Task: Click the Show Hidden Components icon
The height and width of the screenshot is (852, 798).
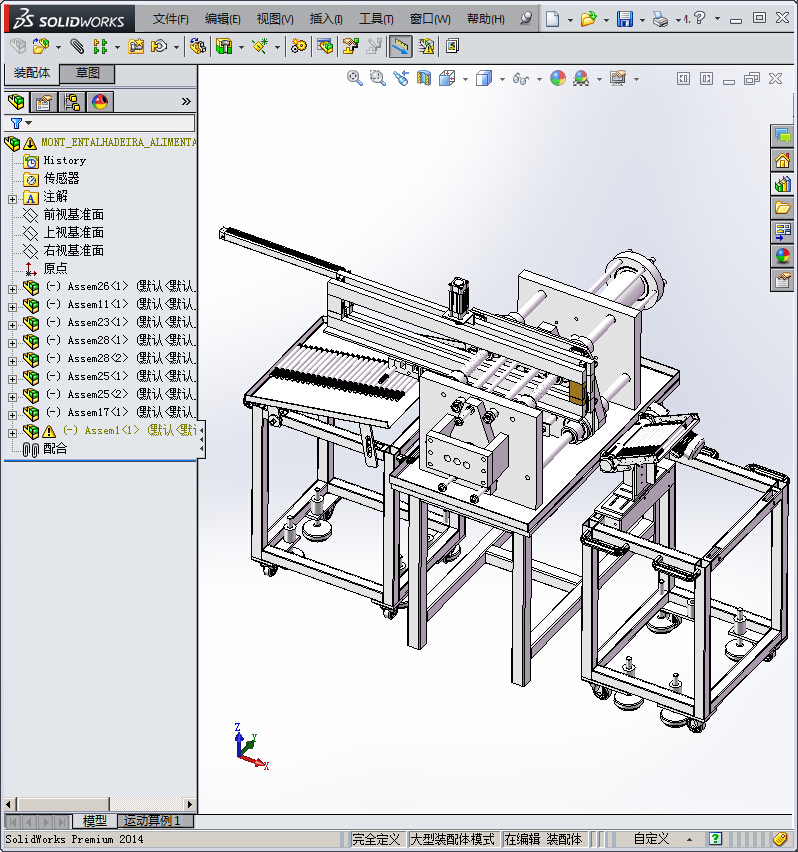Action: tap(198, 47)
